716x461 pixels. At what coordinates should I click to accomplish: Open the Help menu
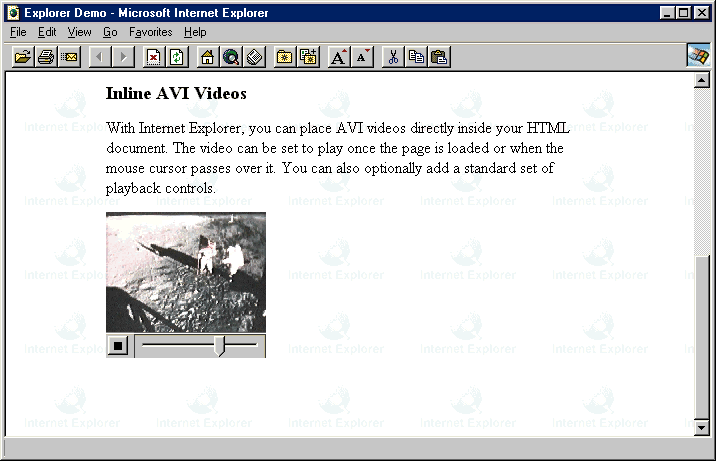click(195, 32)
